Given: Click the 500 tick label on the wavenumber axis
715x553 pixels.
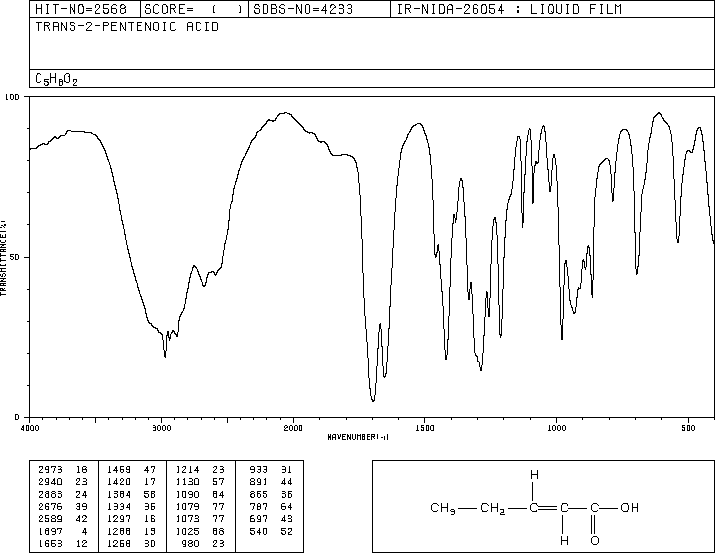Looking at the screenshot, I should (688, 428).
